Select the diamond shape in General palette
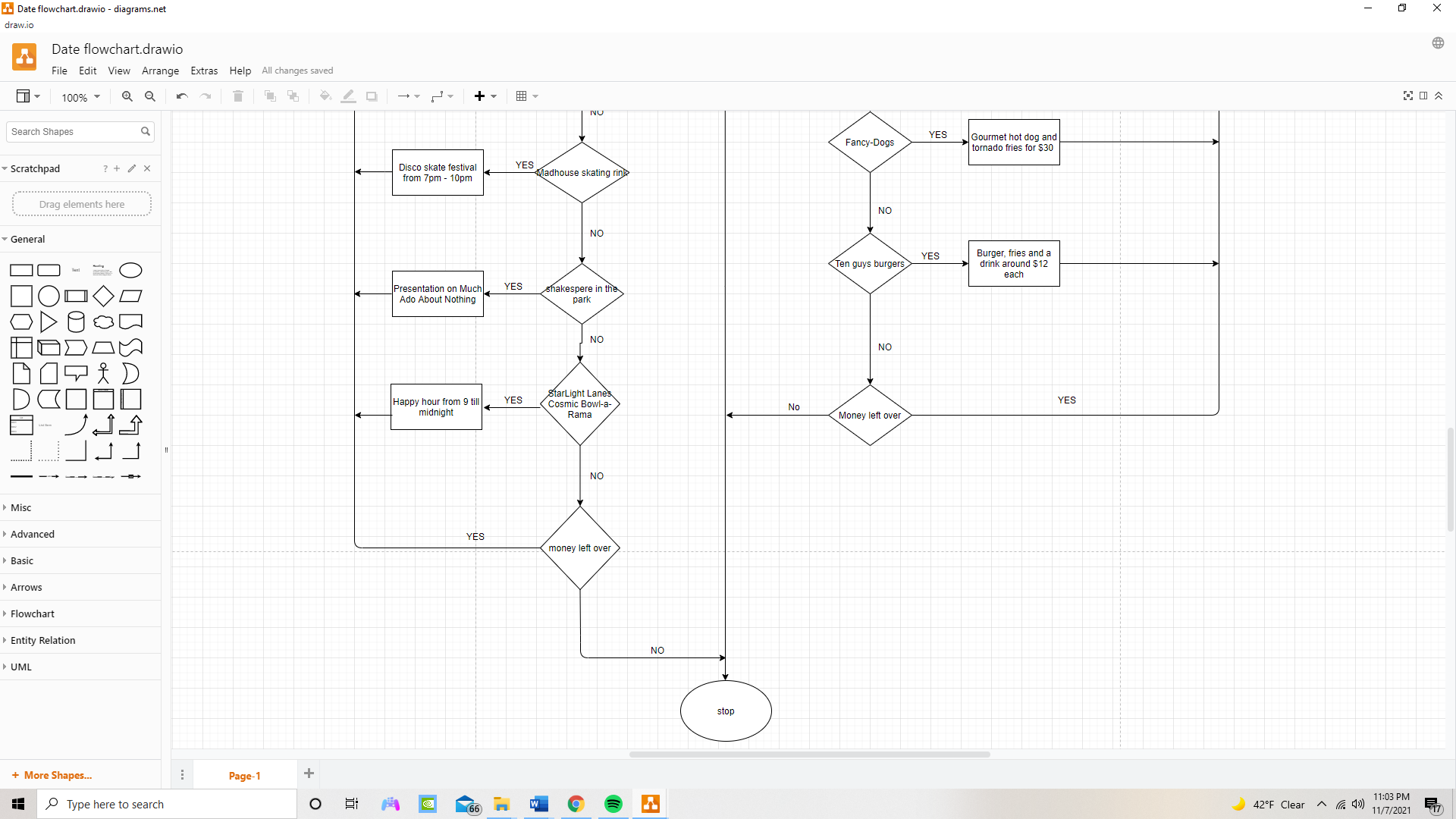Screen dimensions: 1456x819 [104, 297]
